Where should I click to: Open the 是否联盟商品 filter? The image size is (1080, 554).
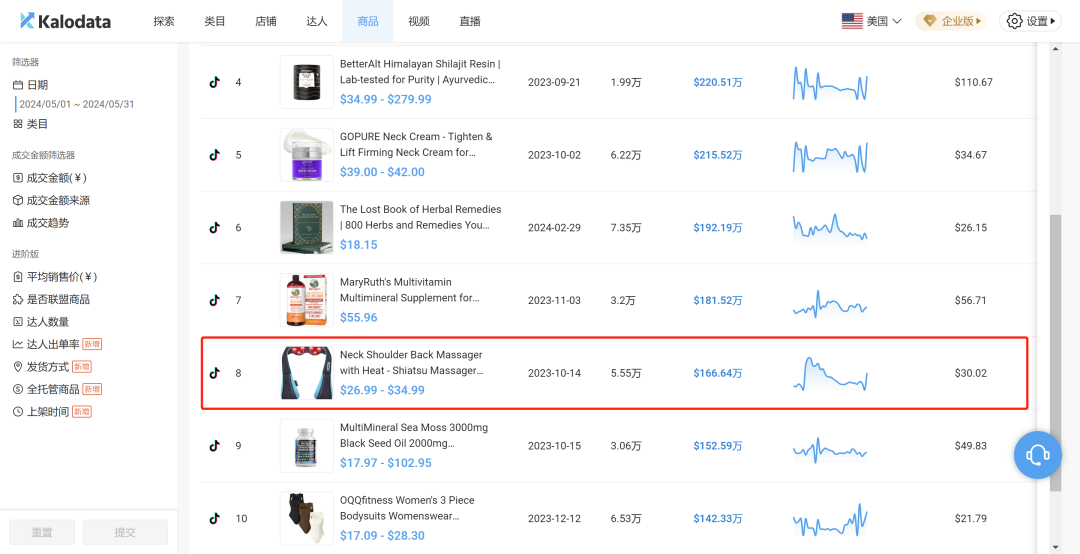[x=51, y=299]
